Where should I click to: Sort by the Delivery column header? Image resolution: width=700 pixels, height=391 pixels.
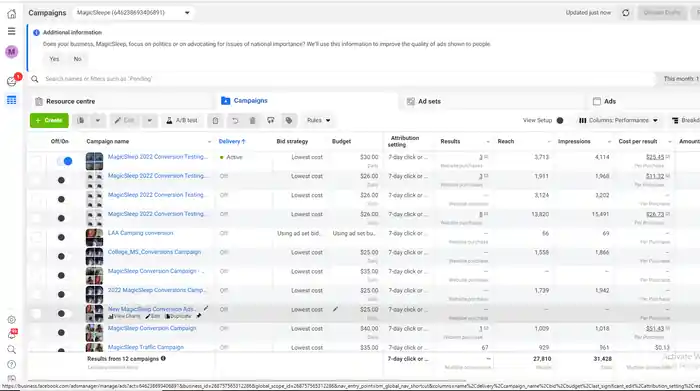(232, 141)
